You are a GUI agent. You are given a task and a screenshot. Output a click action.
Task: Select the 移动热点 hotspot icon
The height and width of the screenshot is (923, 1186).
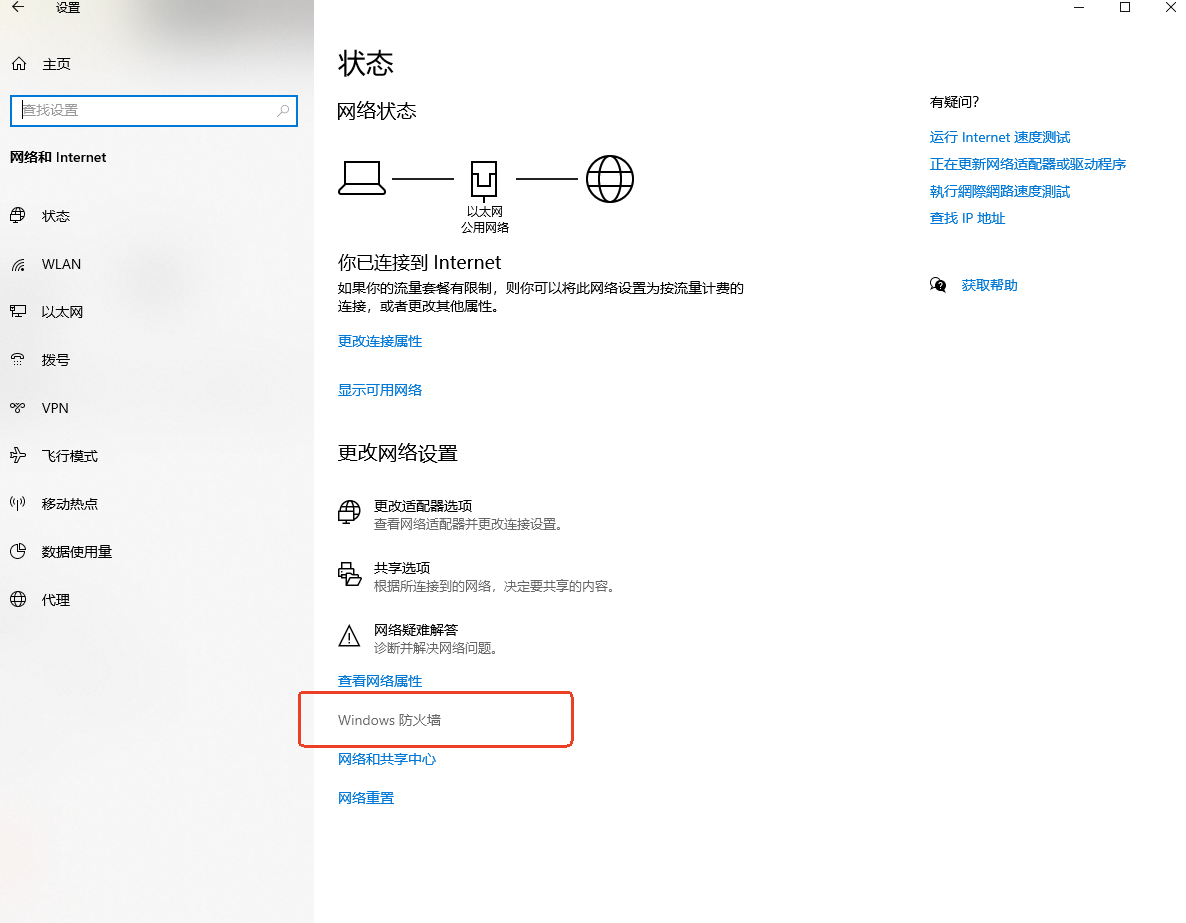18,504
